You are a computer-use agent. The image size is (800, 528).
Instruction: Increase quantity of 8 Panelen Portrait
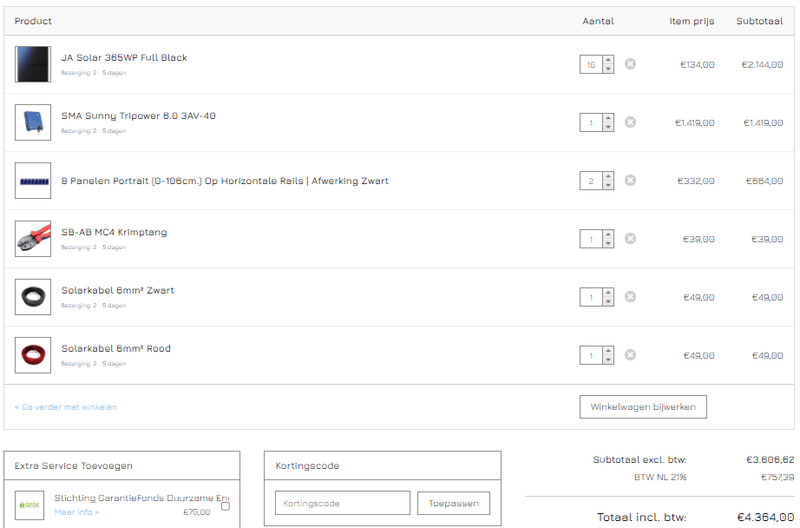point(608,177)
